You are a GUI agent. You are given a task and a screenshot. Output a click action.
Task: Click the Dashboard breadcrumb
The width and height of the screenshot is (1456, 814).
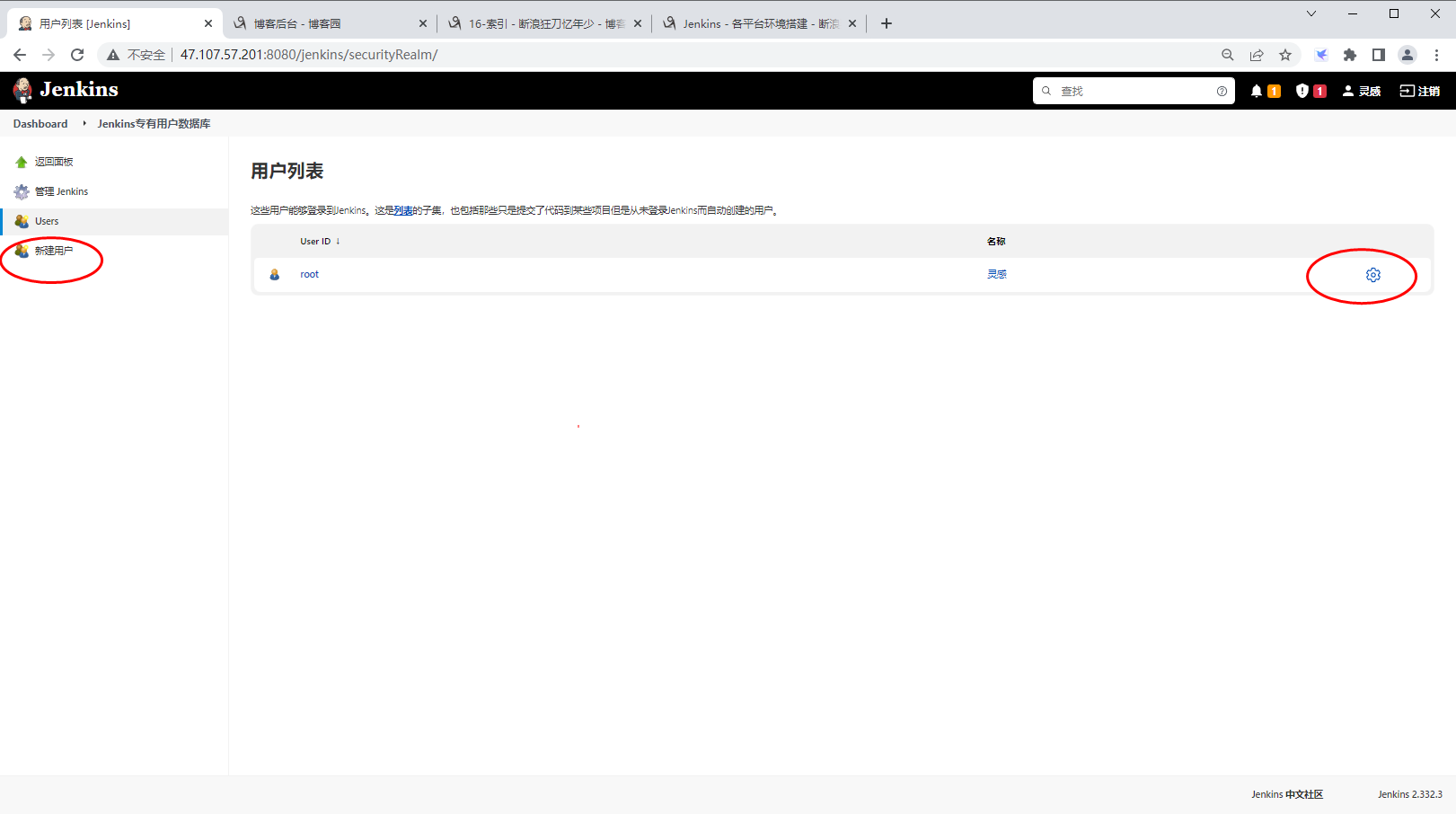coord(40,124)
